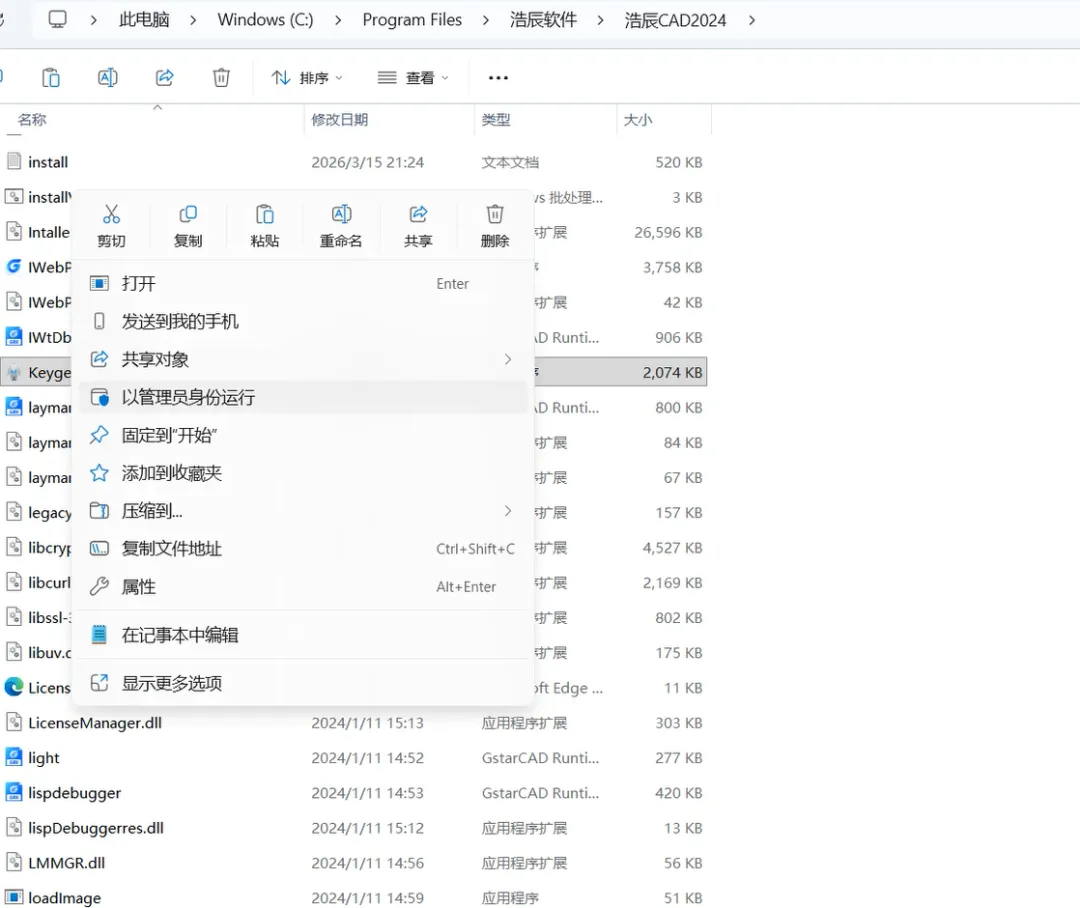Expand chevron after 浩辰软件 breadcrumb

pyautogui.click(x=601, y=20)
